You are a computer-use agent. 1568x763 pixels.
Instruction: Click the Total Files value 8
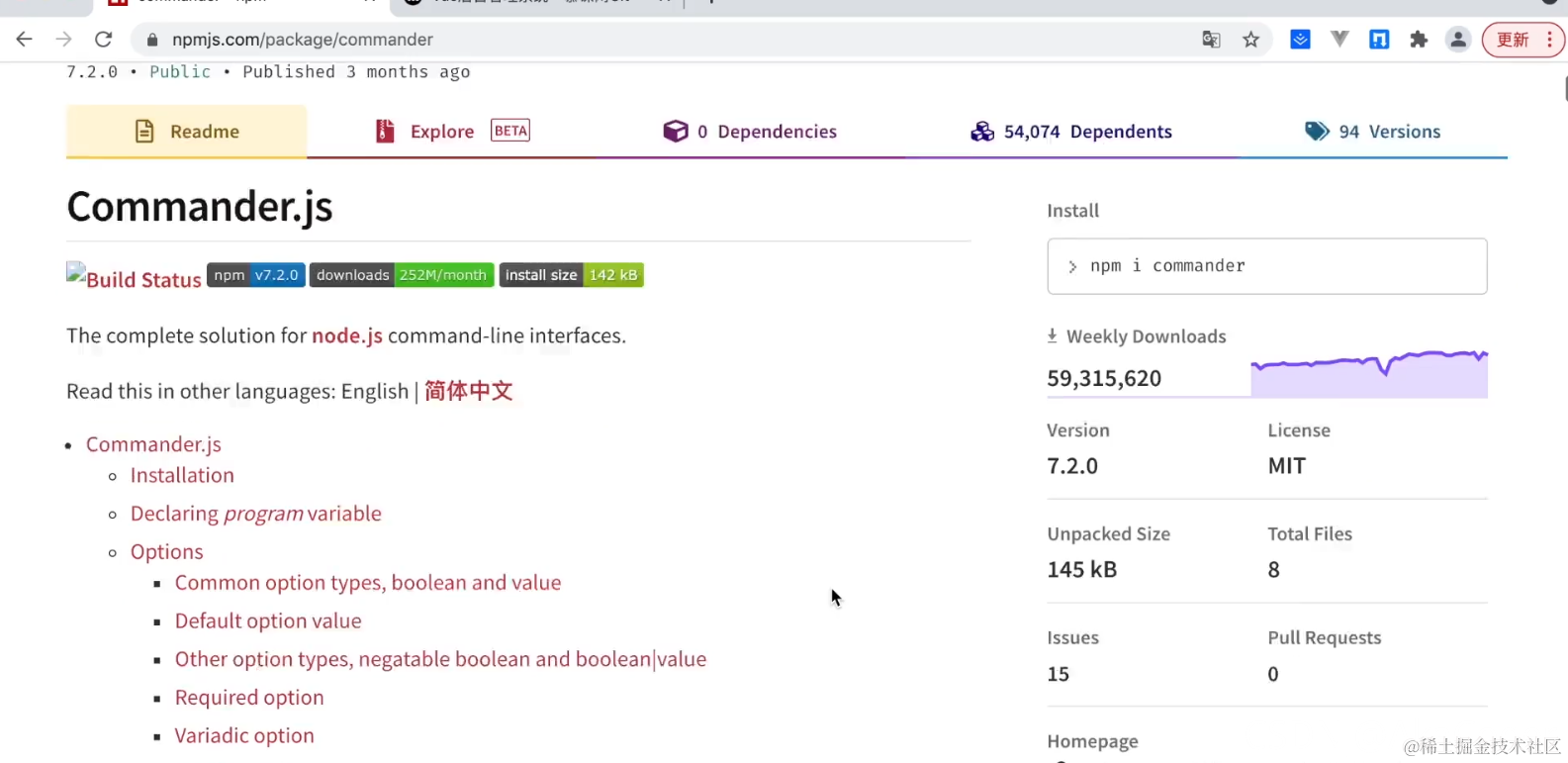(1274, 570)
